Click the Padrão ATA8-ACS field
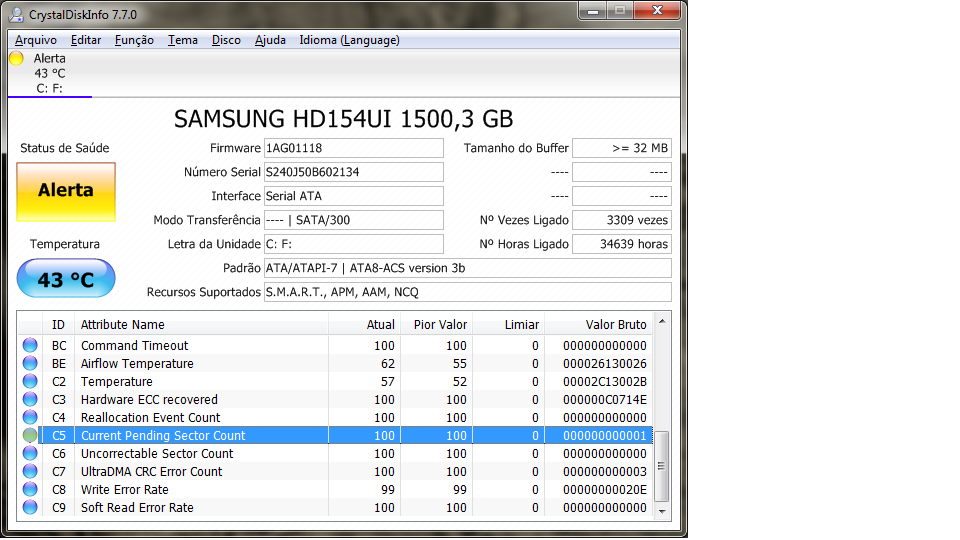Image resolution: width=960 pixels, height=540 pixels. pyautogui.click(x=468, y=268)
